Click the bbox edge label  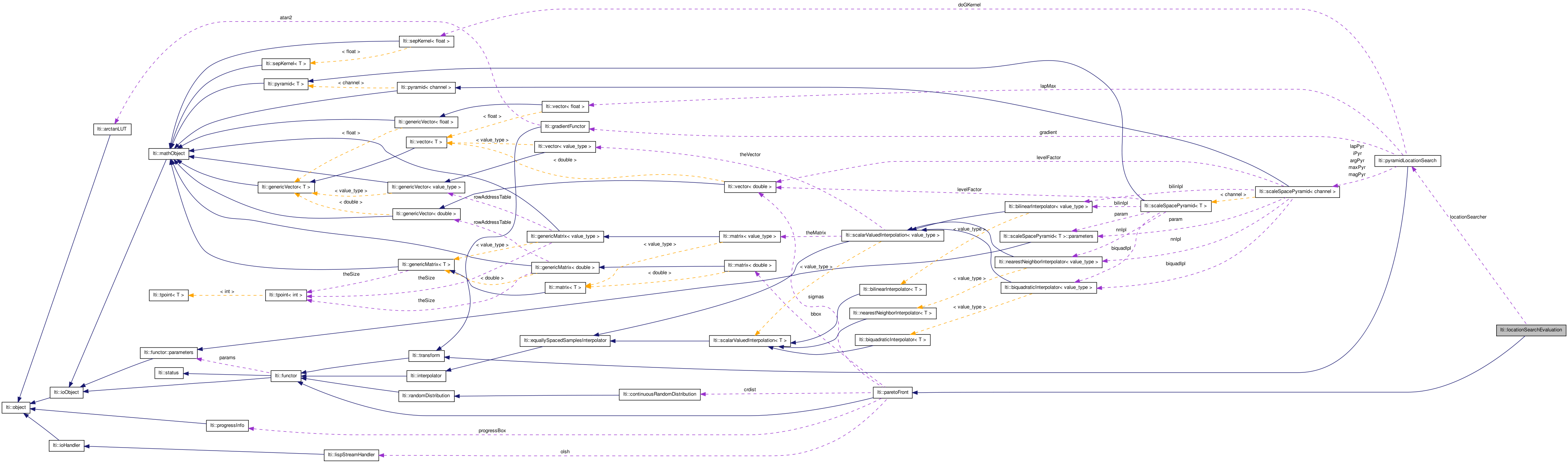816,314
